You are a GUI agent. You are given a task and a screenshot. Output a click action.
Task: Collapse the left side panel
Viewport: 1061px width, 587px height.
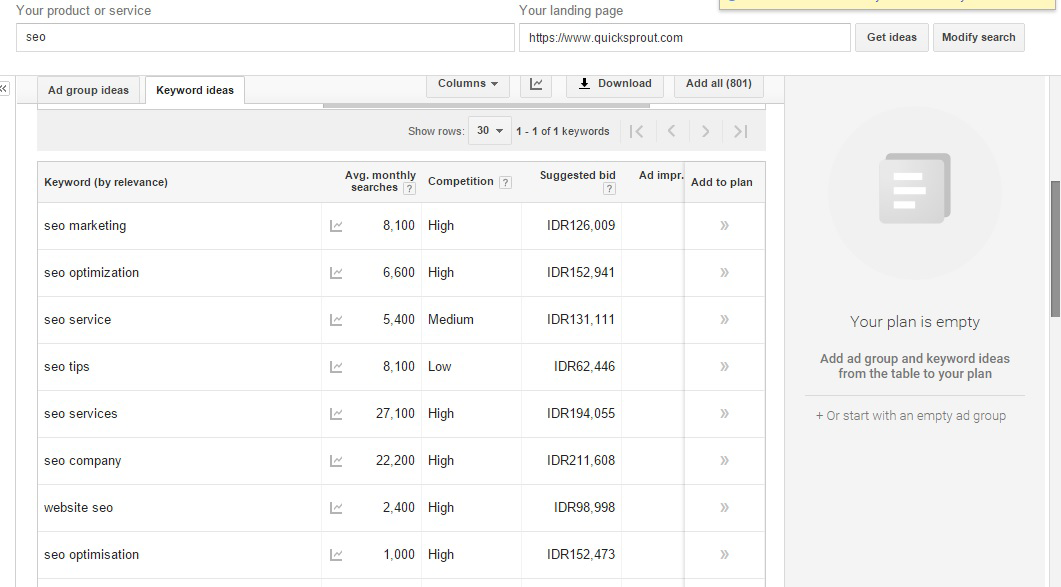pyautogui.click(x=4, y=89)
